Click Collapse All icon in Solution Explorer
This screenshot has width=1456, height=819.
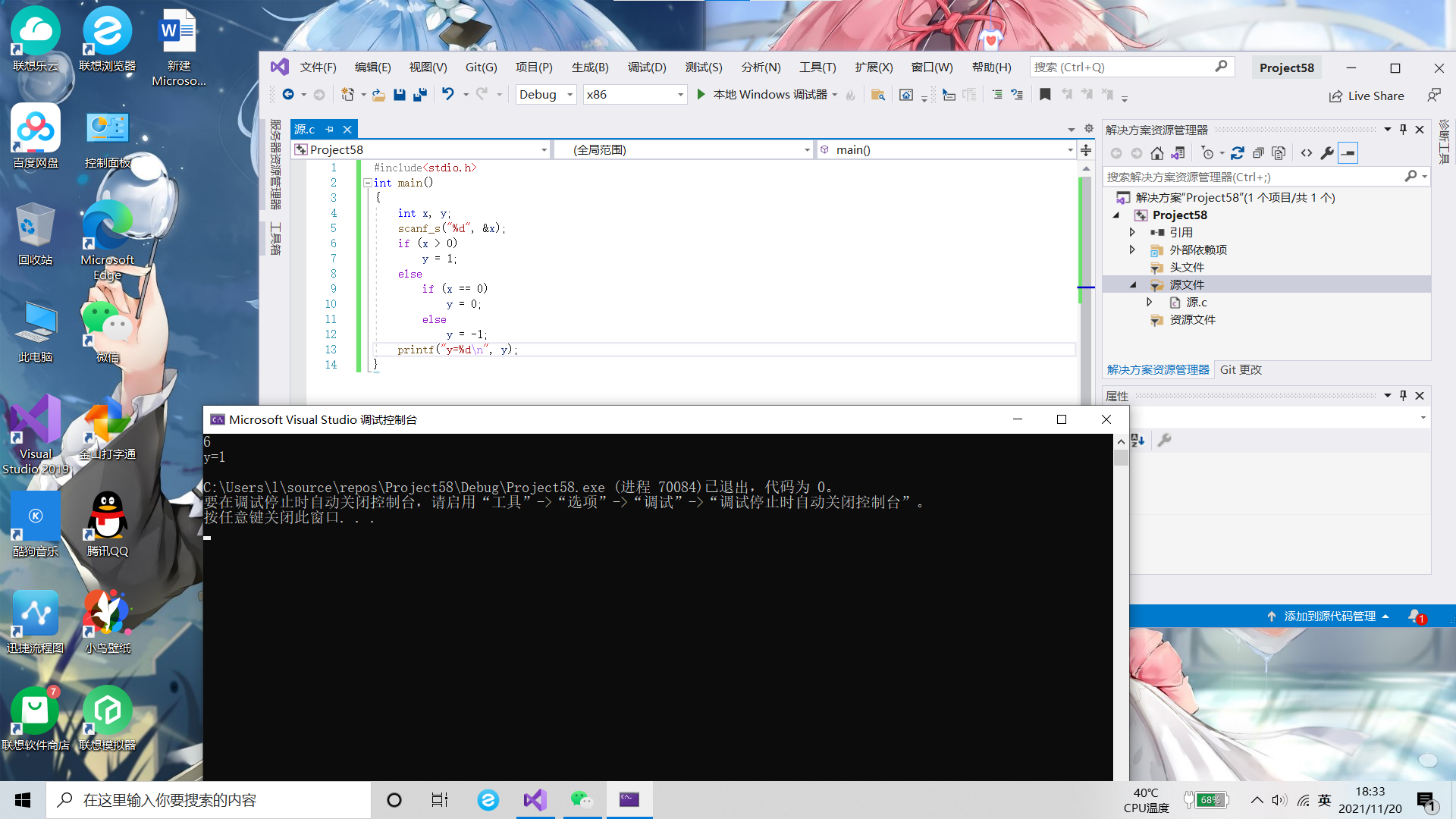(x=1258, y=153)
